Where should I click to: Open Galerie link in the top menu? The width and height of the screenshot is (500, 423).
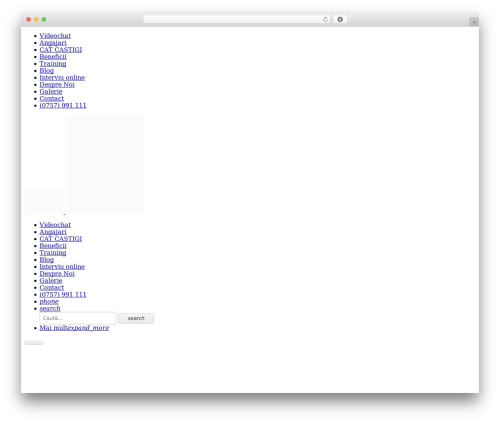coord(51,92)
